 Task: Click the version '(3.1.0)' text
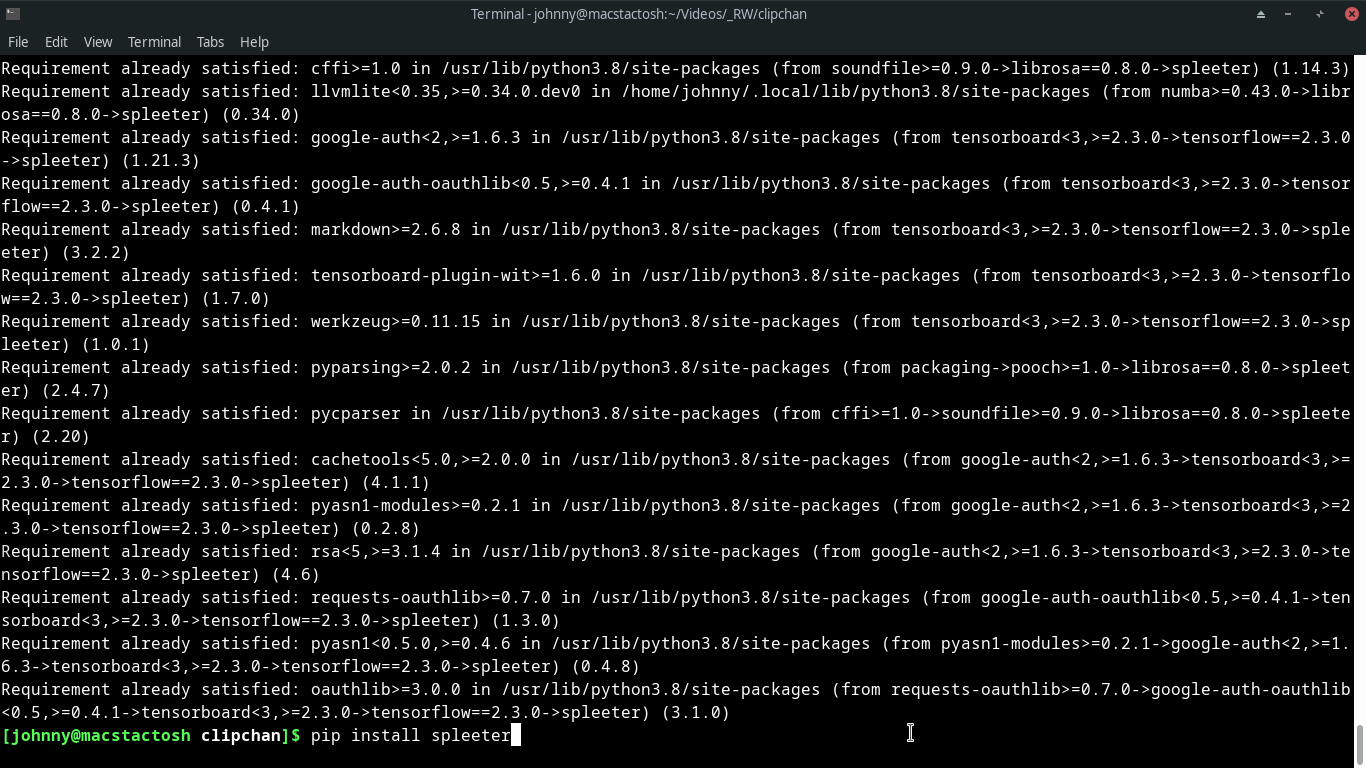[696, 713]
